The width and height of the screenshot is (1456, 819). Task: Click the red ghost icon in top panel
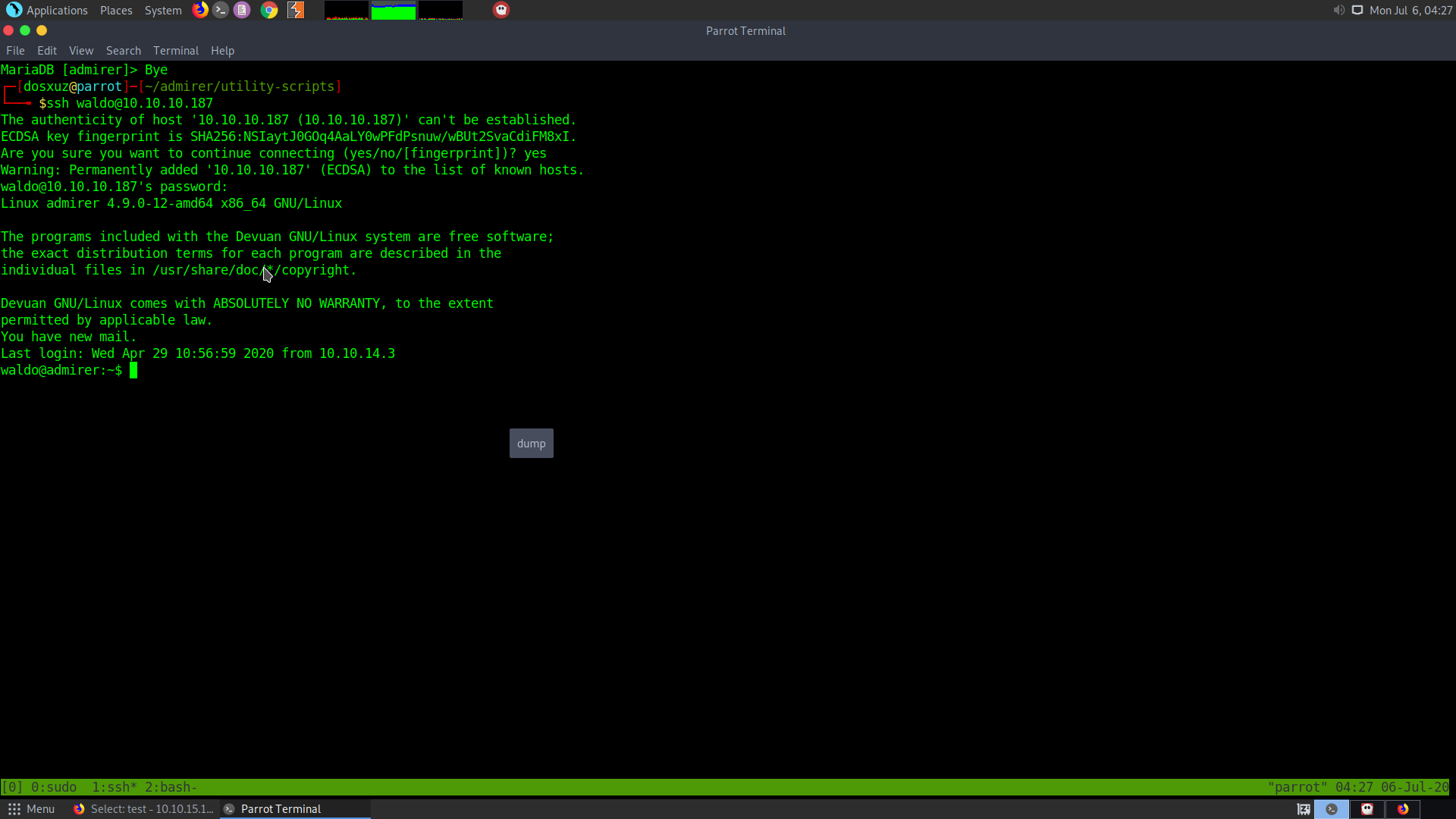click(501, 10)
